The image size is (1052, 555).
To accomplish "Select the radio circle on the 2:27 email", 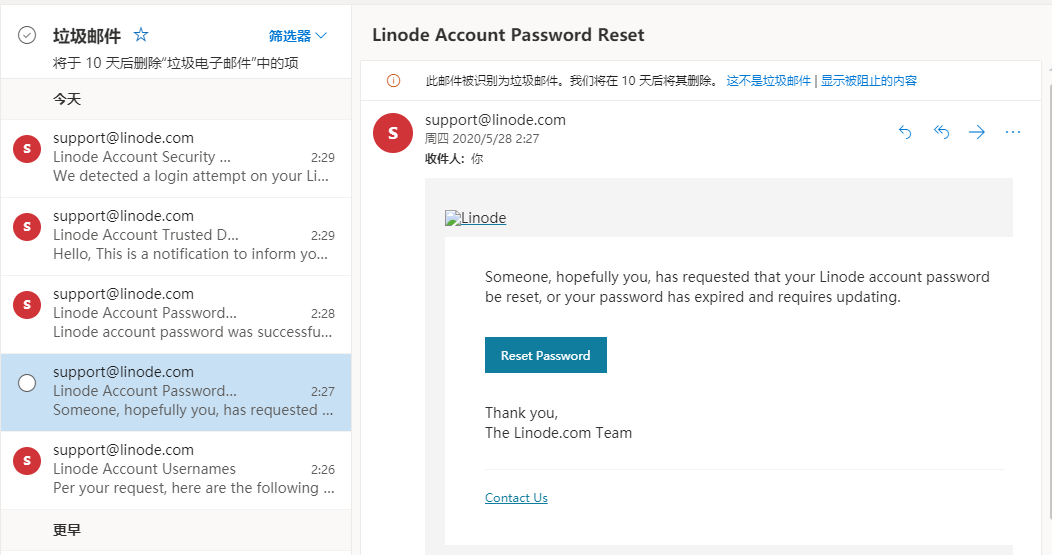I will (x=27, y=383).
